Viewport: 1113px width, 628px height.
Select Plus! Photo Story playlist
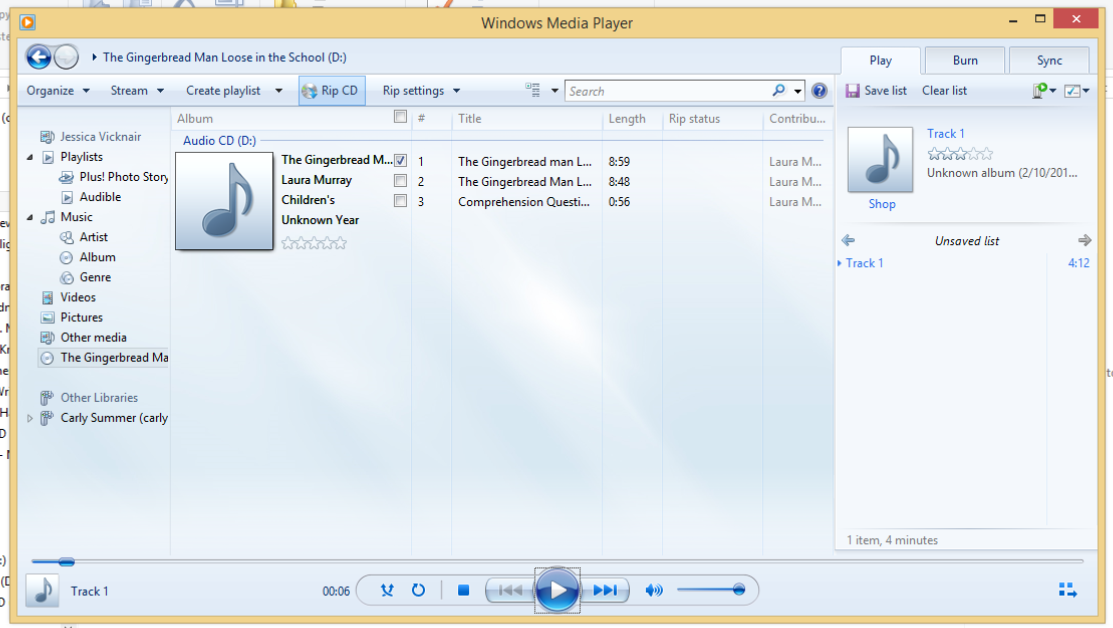coord(124,177)
